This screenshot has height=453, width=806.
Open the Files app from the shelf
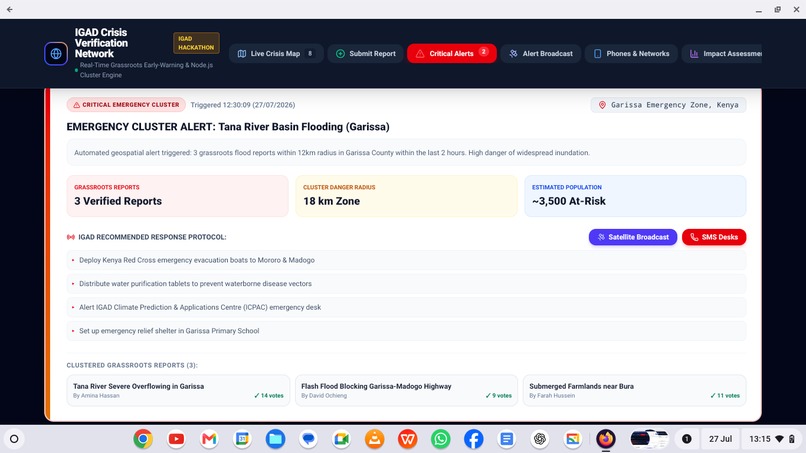(x=276, y=439)
